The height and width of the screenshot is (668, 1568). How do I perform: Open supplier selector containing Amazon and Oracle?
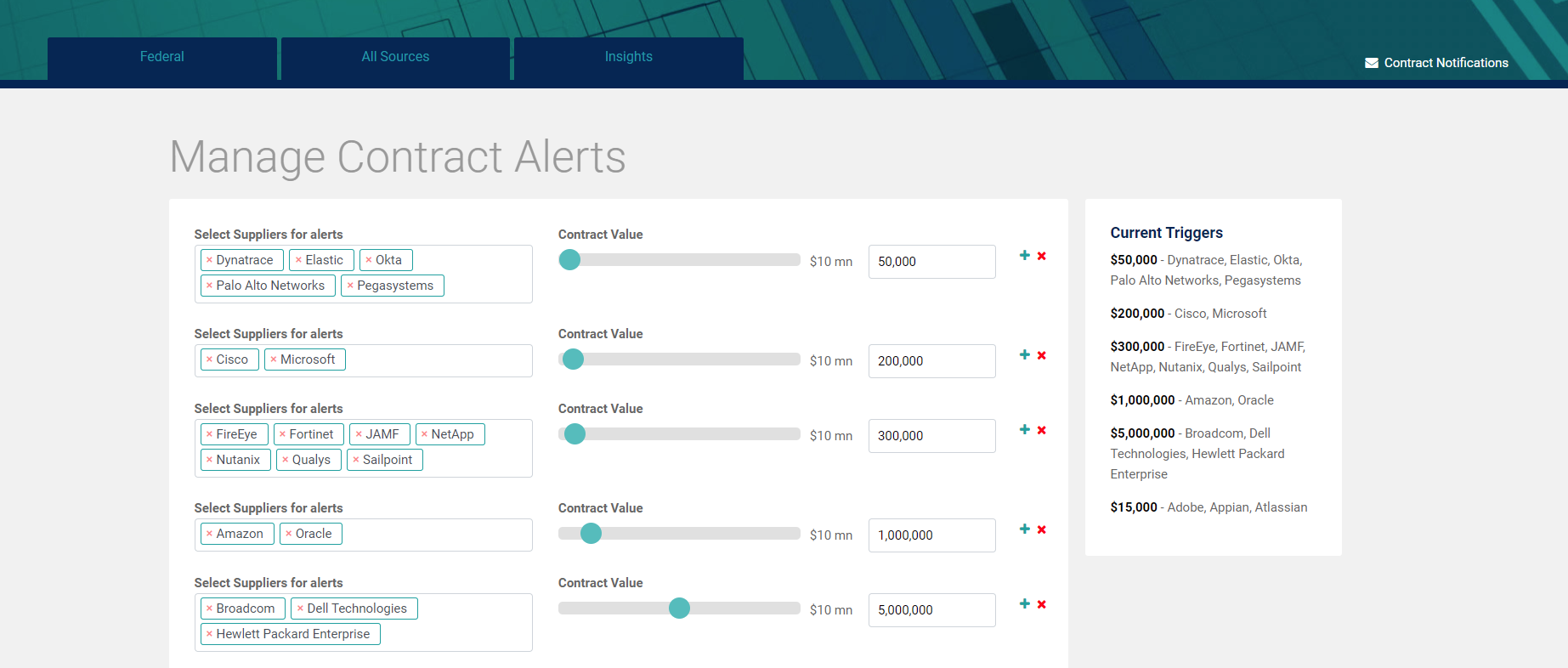[364, 535]
